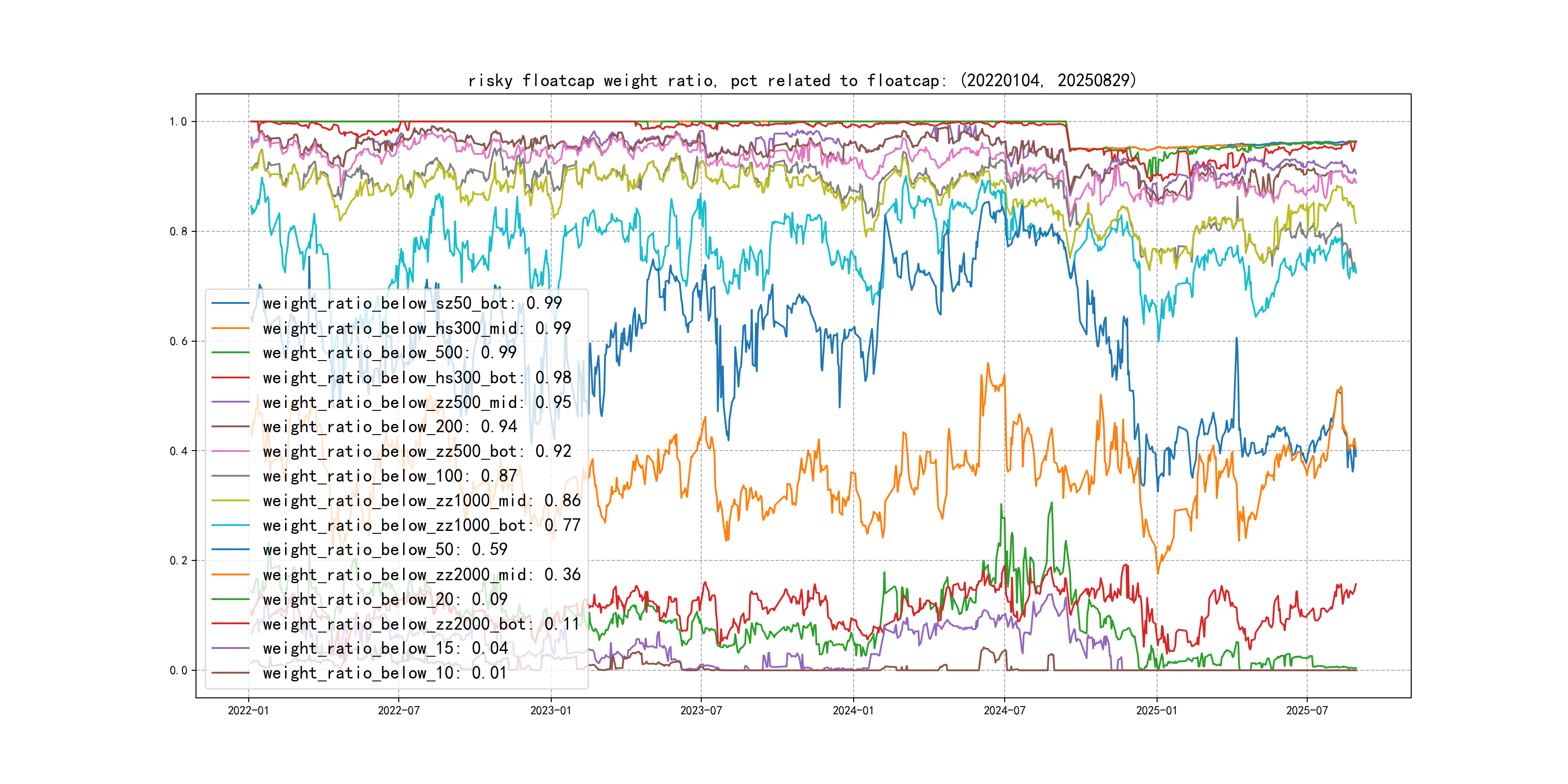Click the 2024-07 x-axis tick label

coord(1004,710)
